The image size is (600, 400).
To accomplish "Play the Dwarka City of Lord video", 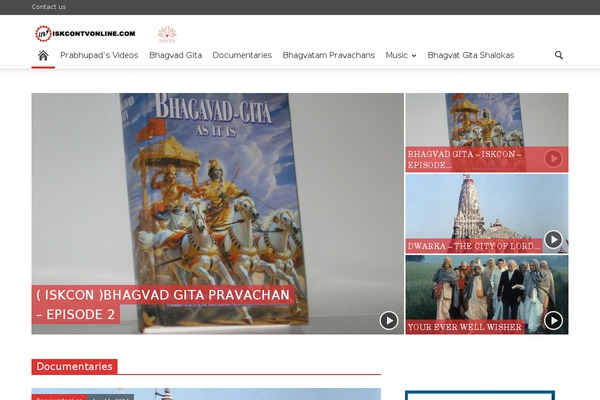I will 553,240.
